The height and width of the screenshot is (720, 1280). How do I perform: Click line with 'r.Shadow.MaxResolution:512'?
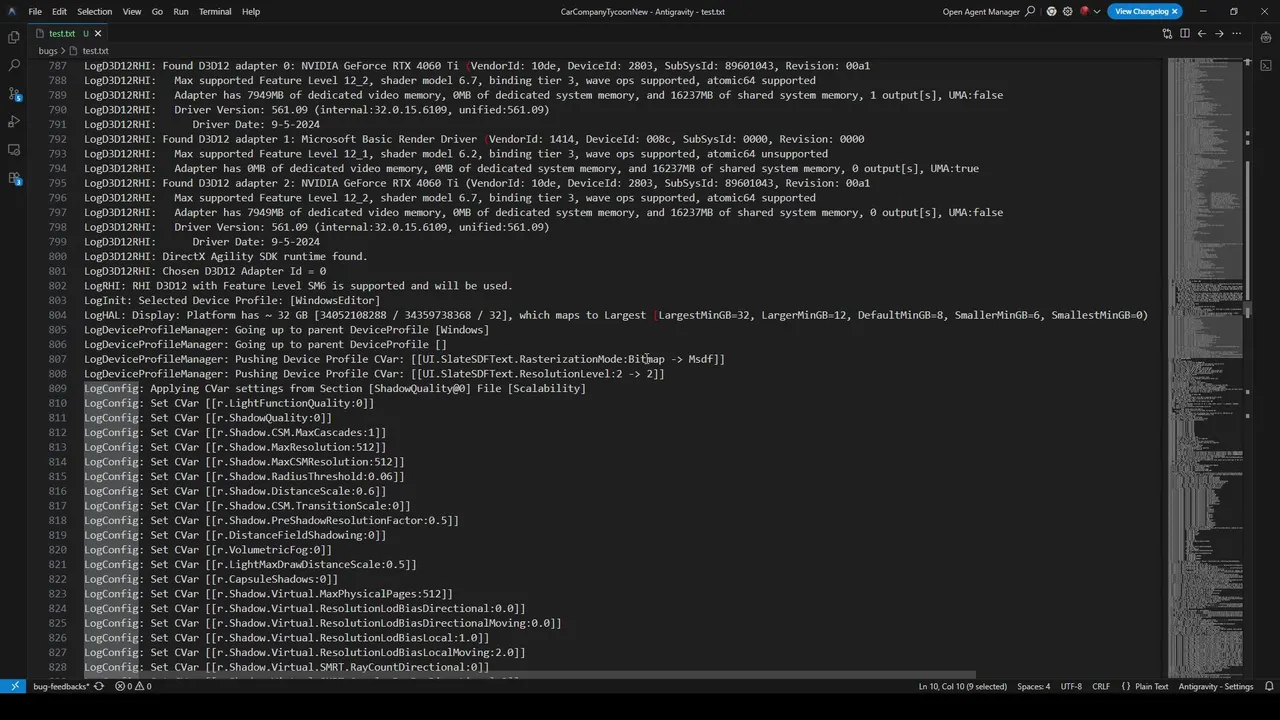[235, 447]
